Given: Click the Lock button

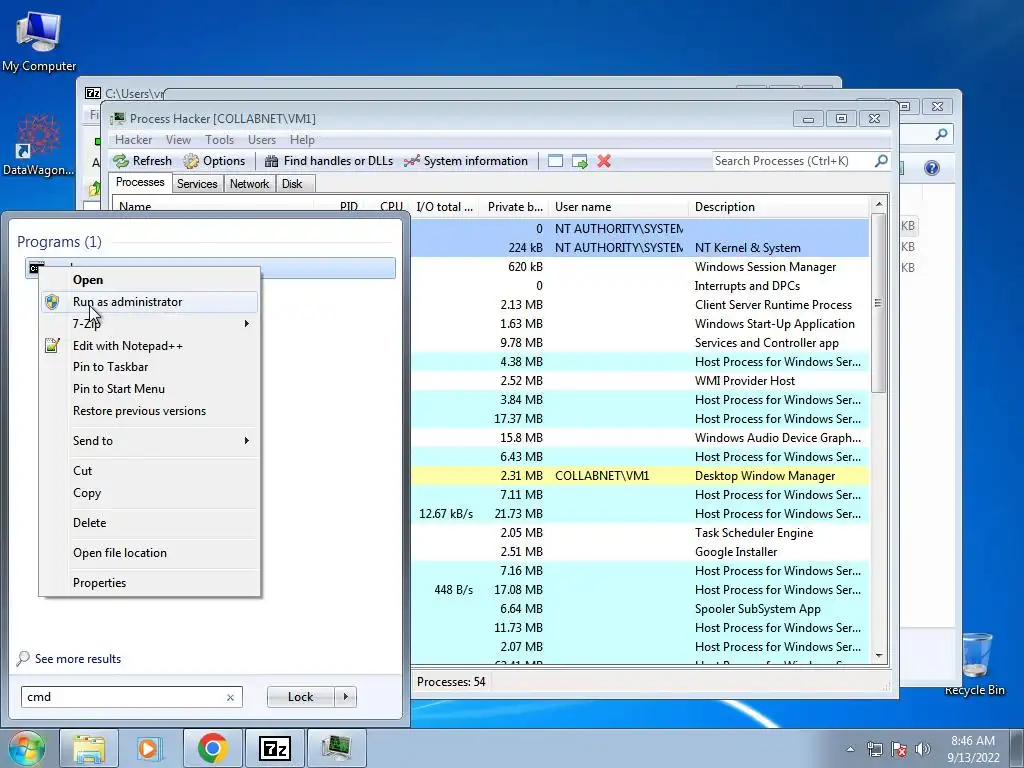Looking at the screenshot, I should point(301,697).
